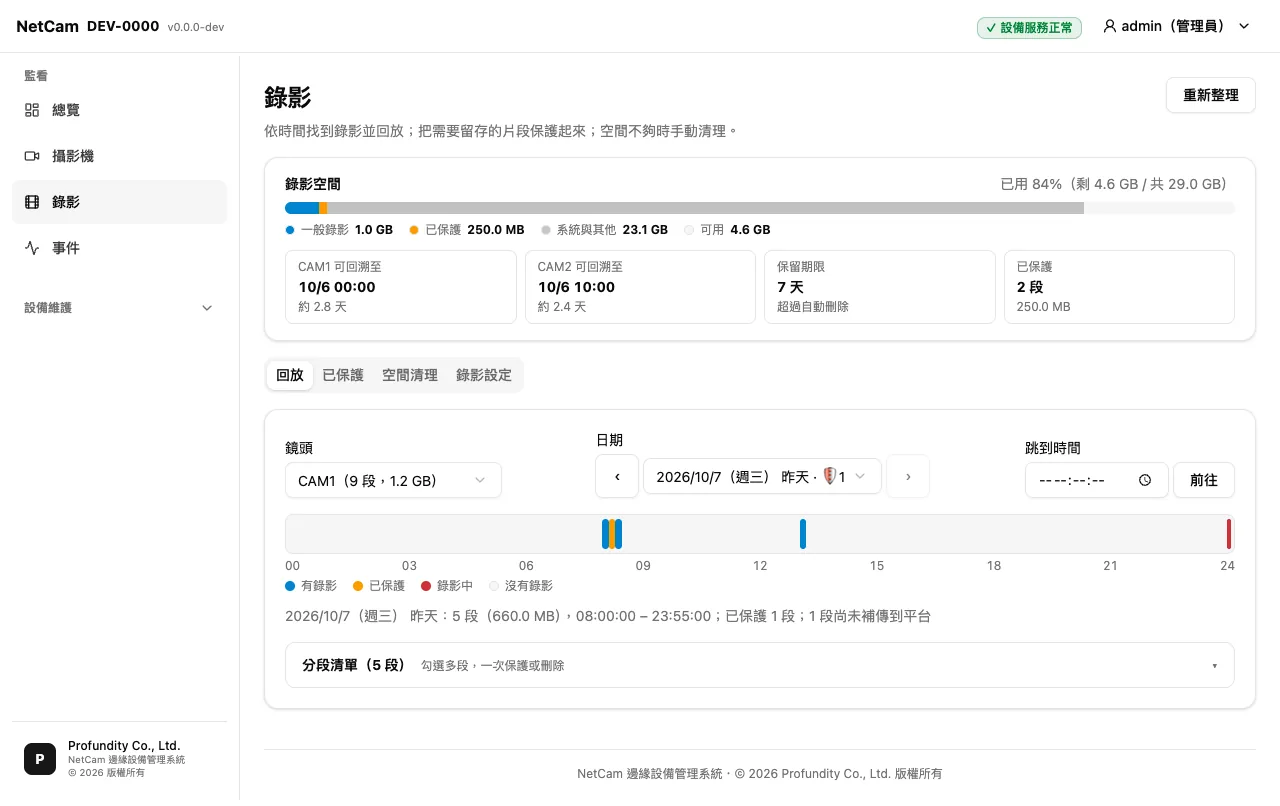Open the 錄影設定 tab
Screen dimensions: 1280x806
click(x=484, y=375)
